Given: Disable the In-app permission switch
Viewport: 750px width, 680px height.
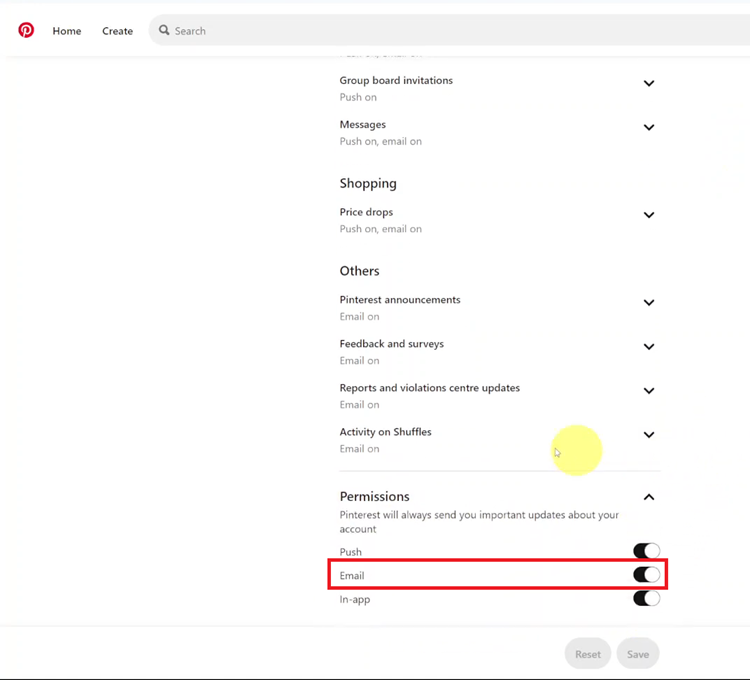Looking at the screenshot, I should [x=646, y=598].
